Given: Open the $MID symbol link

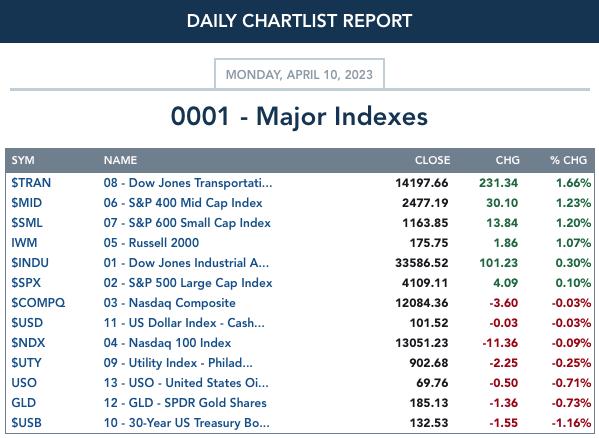Looking at the screenshot, I should click(26, 203).
